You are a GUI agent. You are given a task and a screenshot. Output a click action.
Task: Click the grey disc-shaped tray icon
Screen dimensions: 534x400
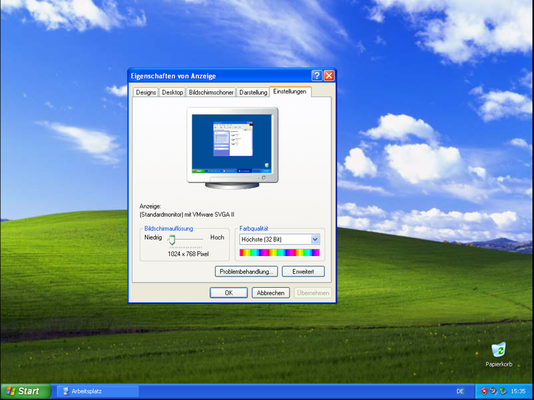coord(493,391)
